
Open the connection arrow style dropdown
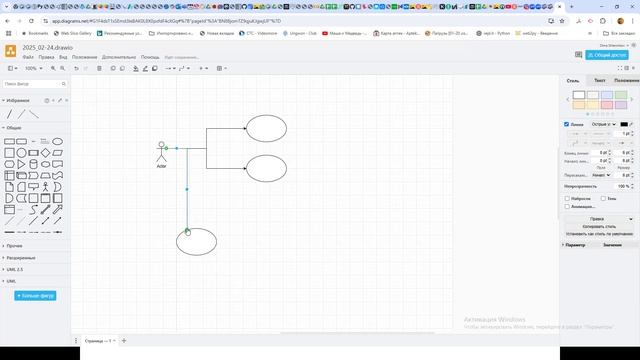click(170, 68)
